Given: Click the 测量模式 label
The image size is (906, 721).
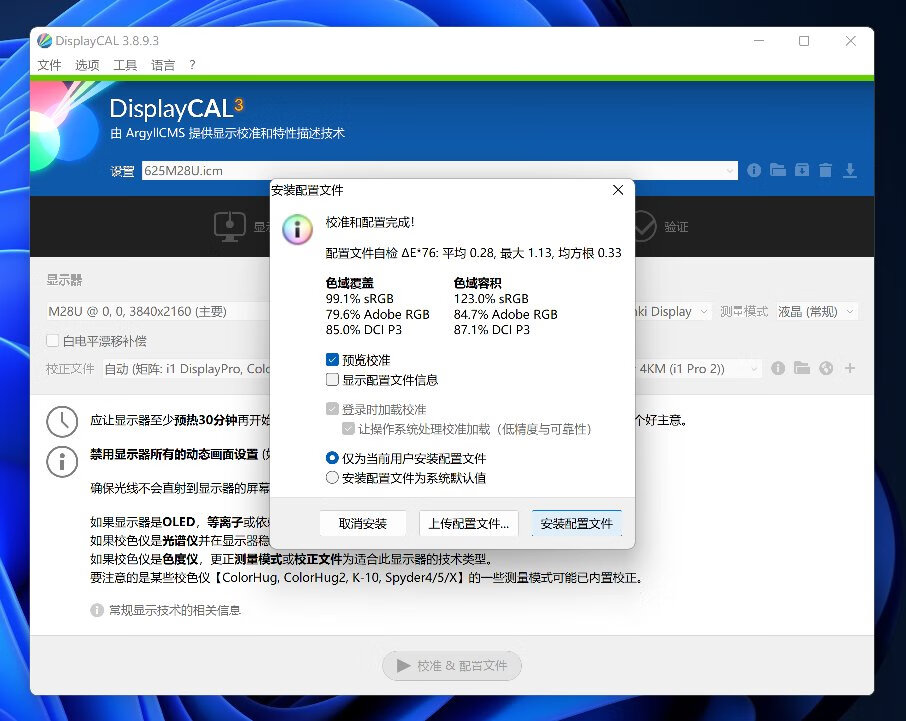Looking at the screenshot, I should click(x=744, y=311).
